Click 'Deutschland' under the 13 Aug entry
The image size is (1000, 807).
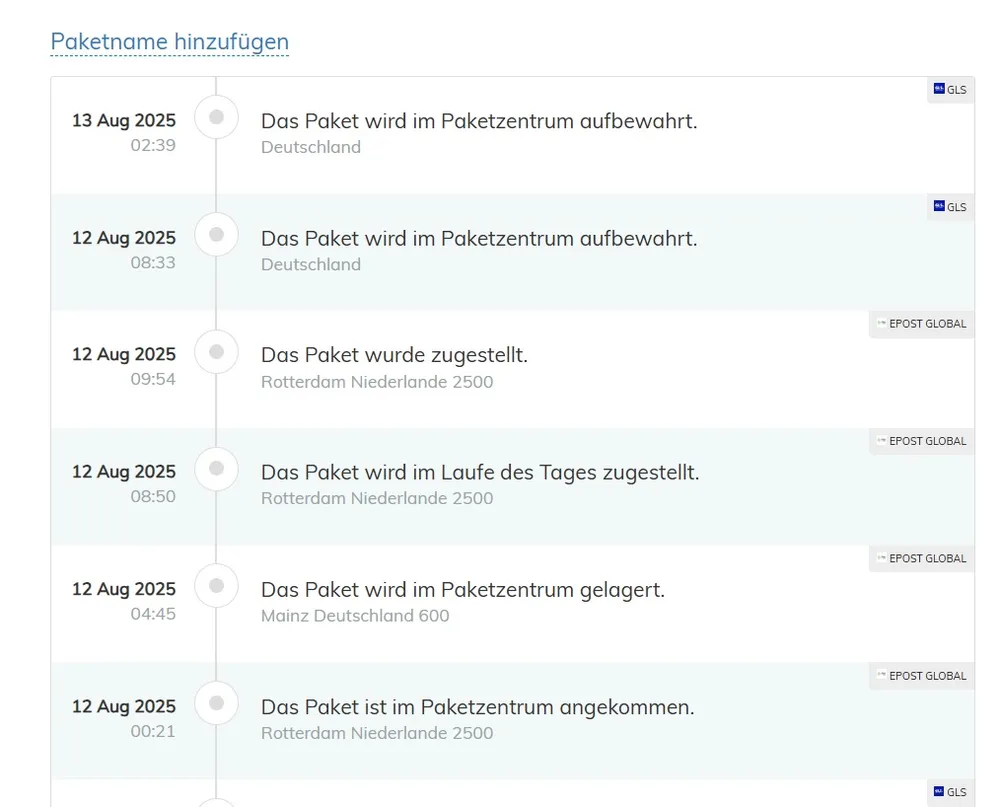click(311, 147)
